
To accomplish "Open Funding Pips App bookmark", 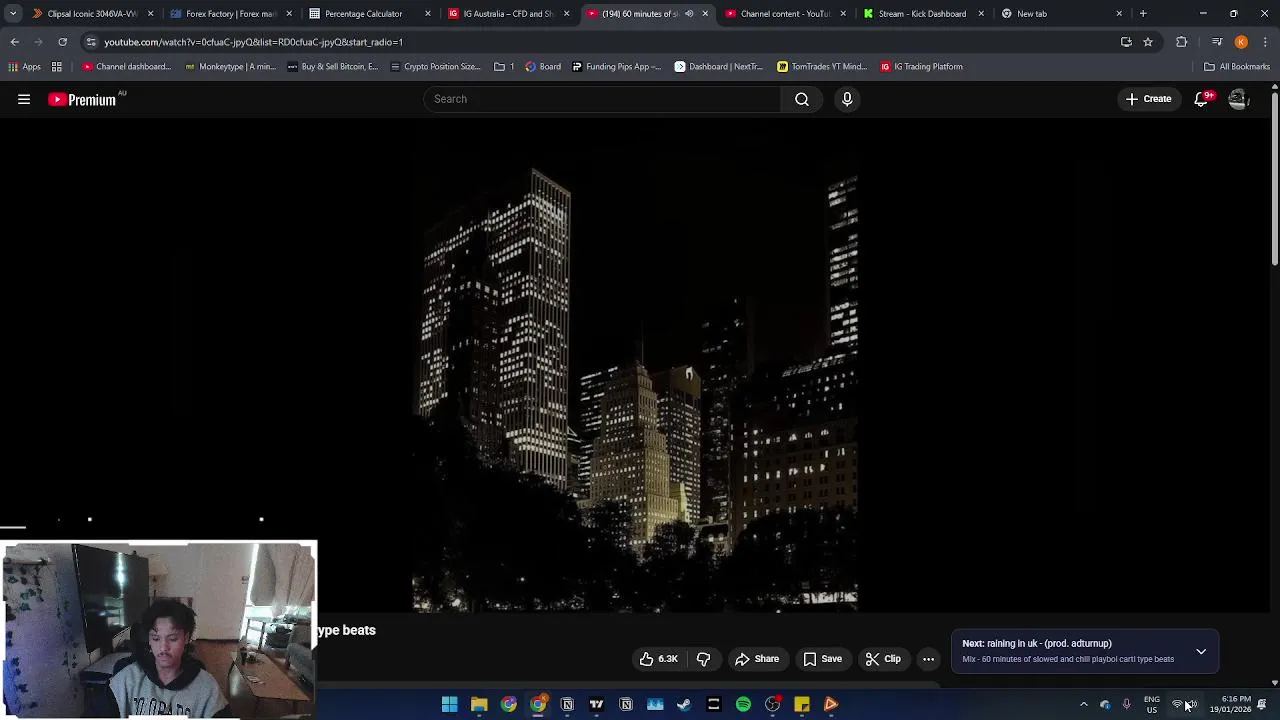I will coord(616,67).
